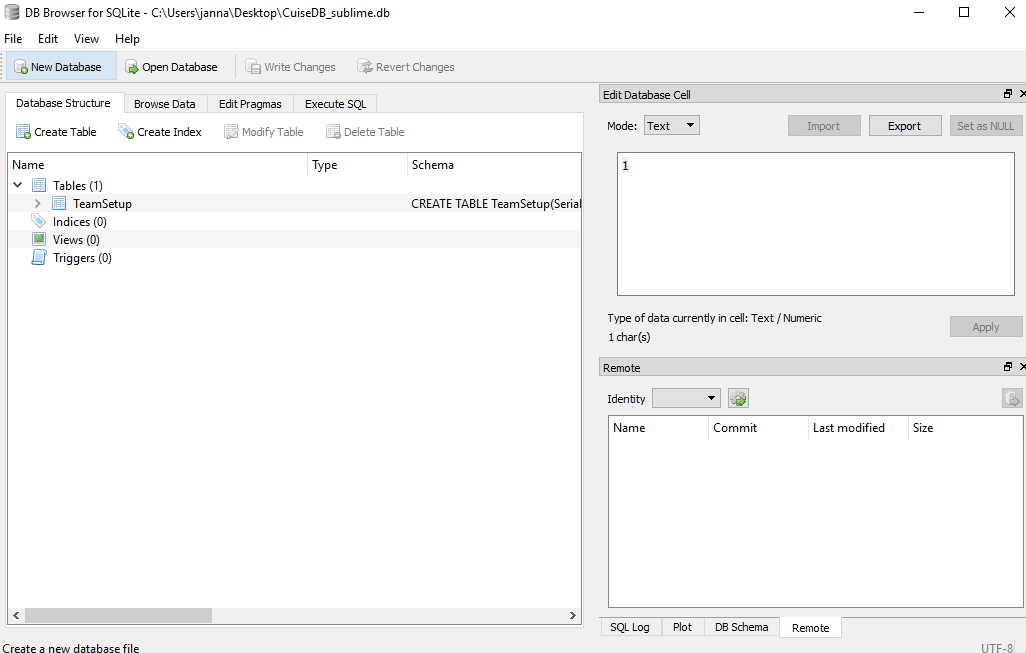Click the Apply button

986,326
